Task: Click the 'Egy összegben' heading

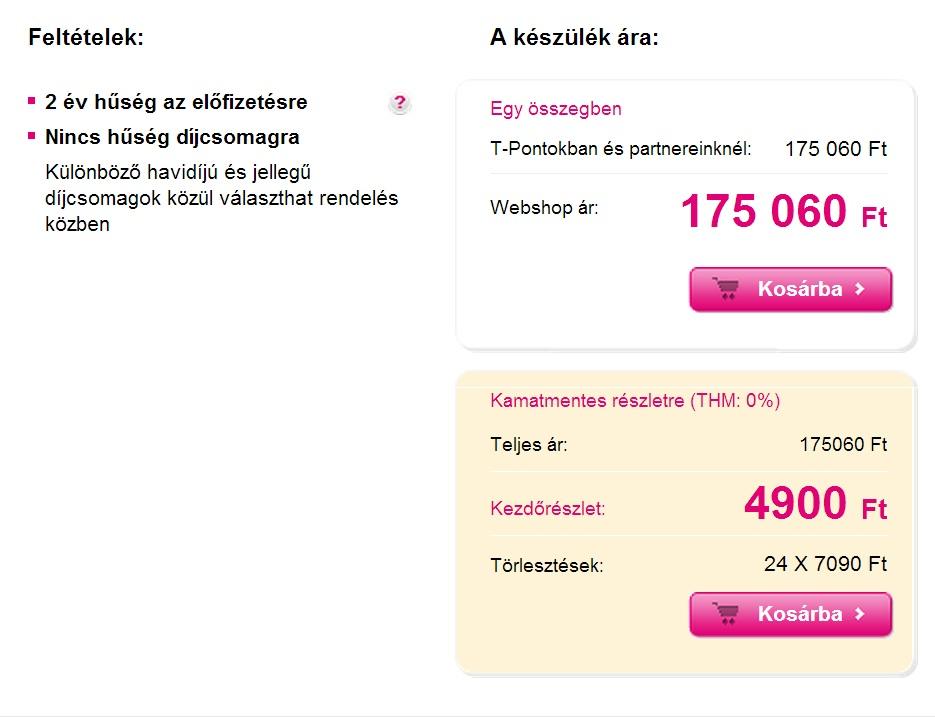Action: click(556, 109)
